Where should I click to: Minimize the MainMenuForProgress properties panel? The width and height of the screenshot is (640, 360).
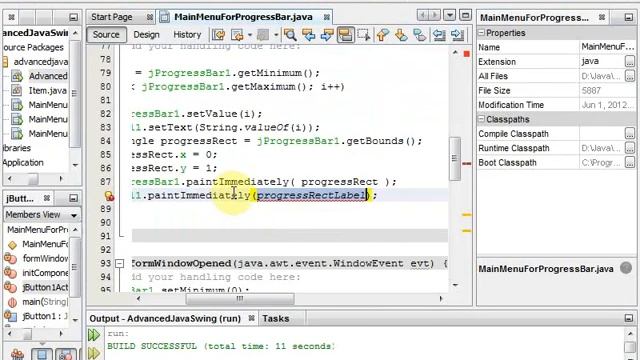(x=629, y=18)
